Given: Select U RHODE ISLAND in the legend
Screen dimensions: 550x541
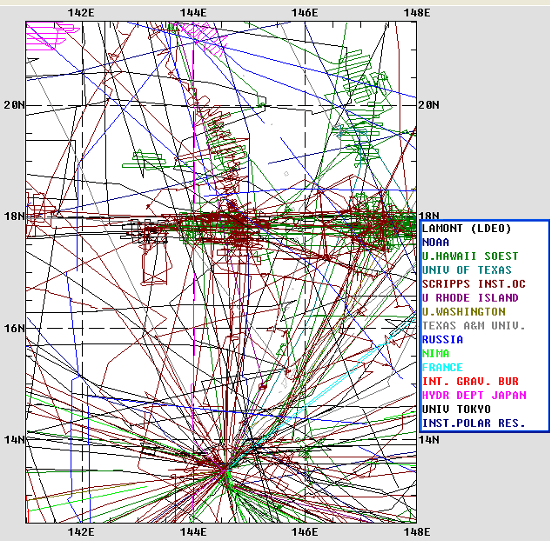Looking at the screenshot, I should [470, 298].
